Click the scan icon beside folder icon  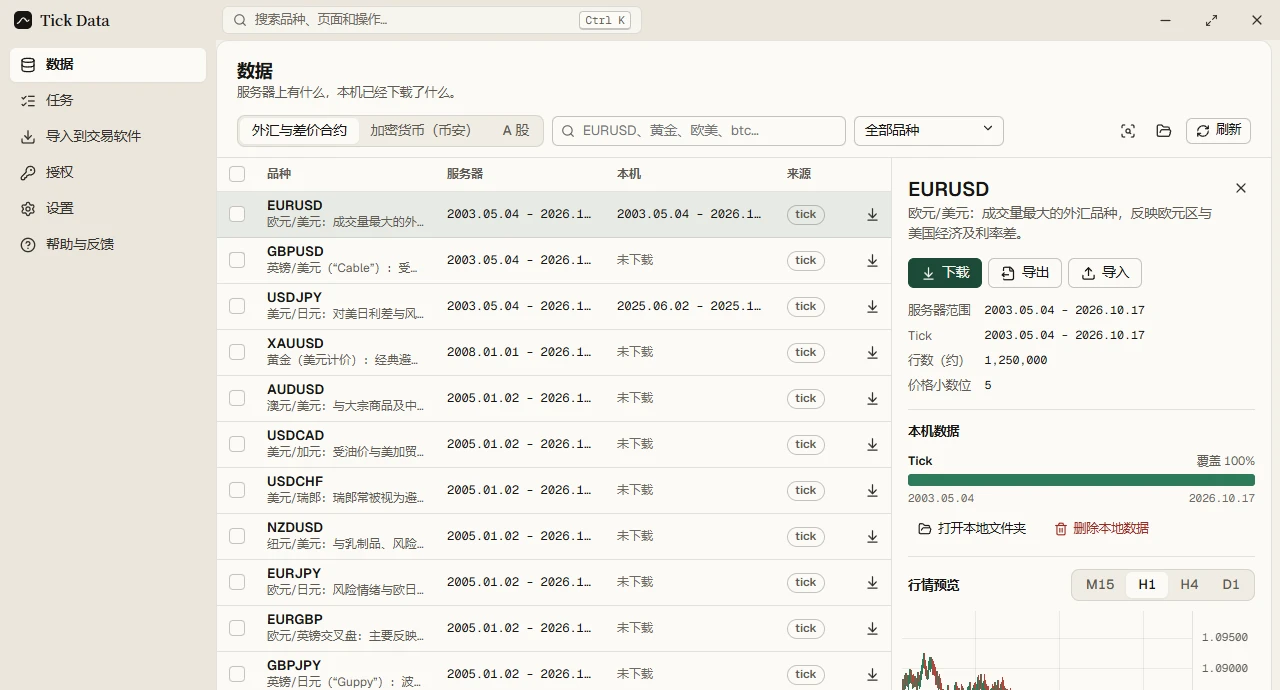coord(1128,131)
